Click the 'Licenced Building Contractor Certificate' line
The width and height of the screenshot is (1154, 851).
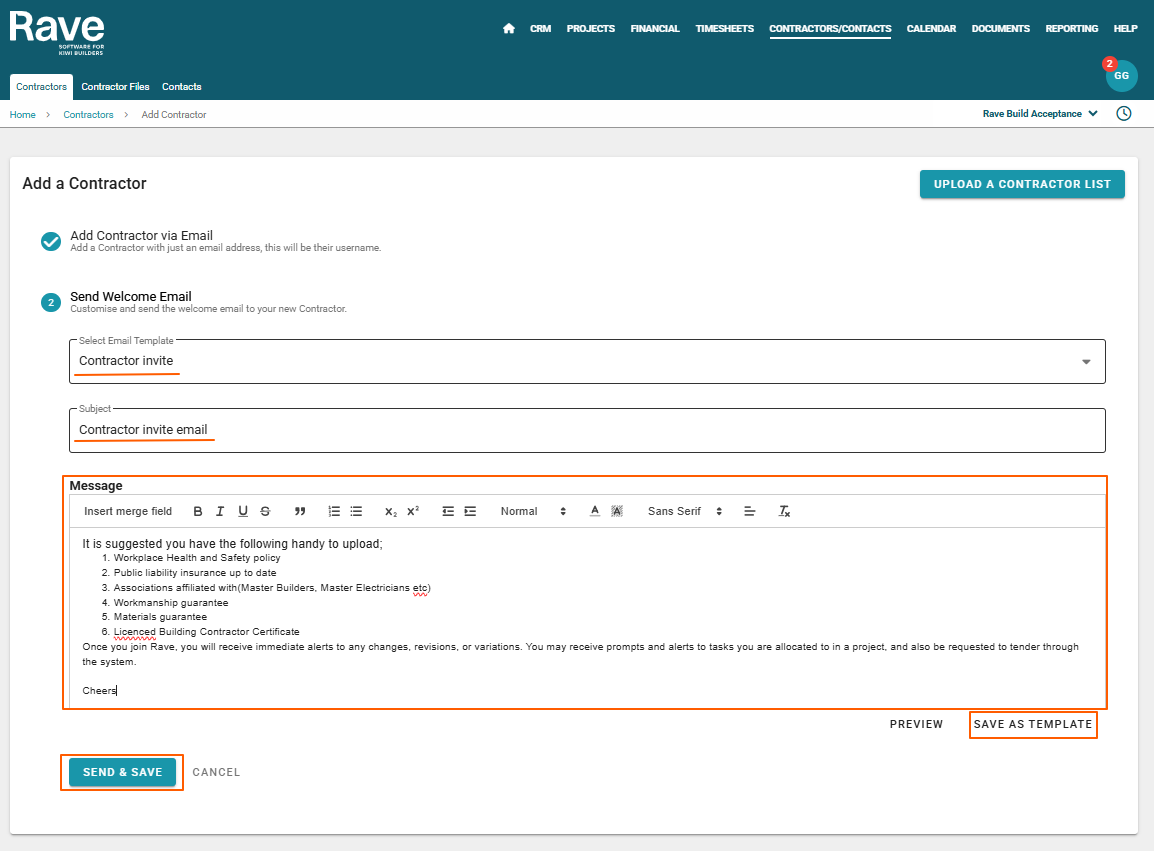tap(207, 632)
